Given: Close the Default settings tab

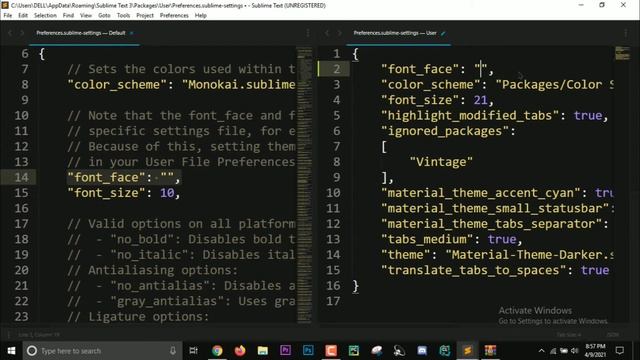Looking at the screenshot, I should click(131, 33).
